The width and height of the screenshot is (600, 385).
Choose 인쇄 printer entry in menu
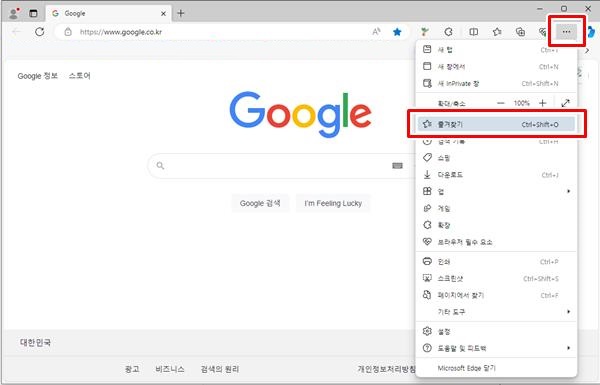tap(496, 262)
